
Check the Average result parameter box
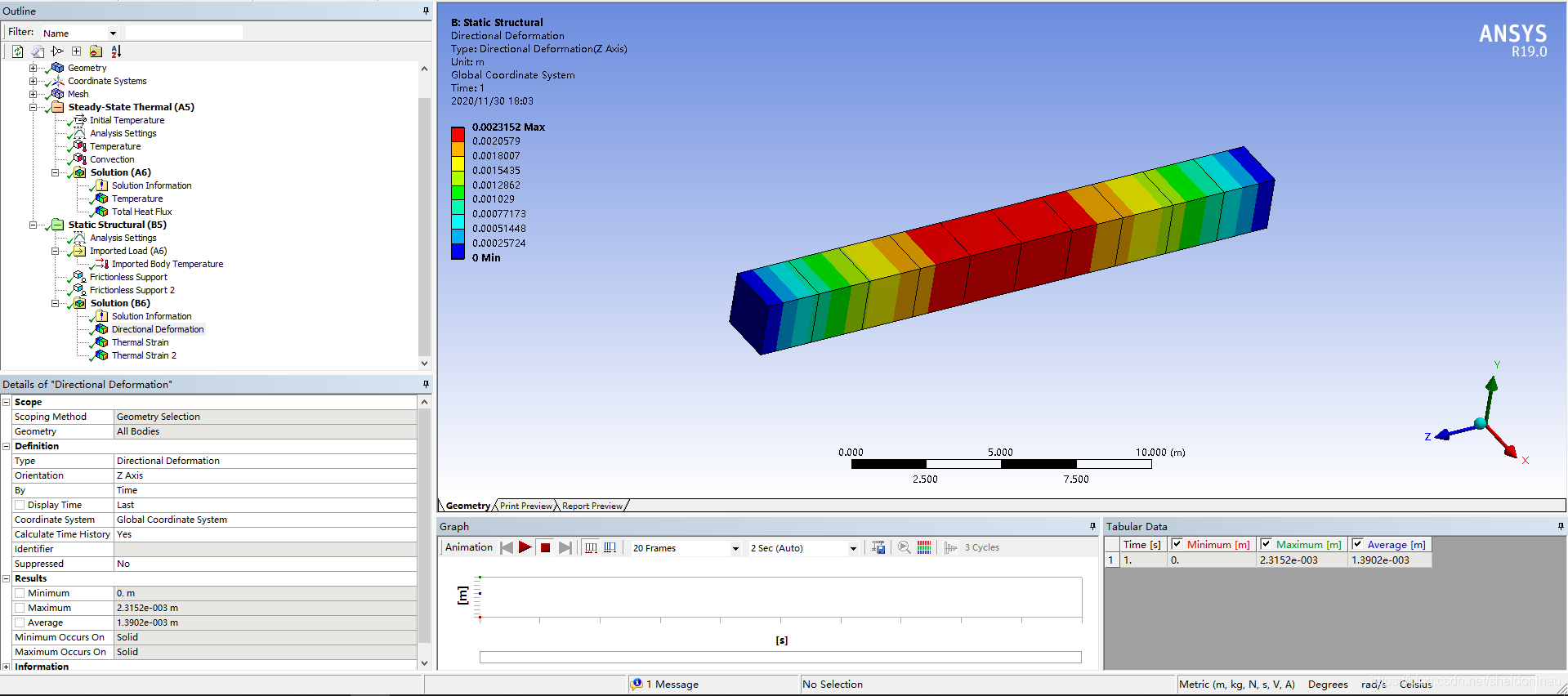click(x=20, y=622)
